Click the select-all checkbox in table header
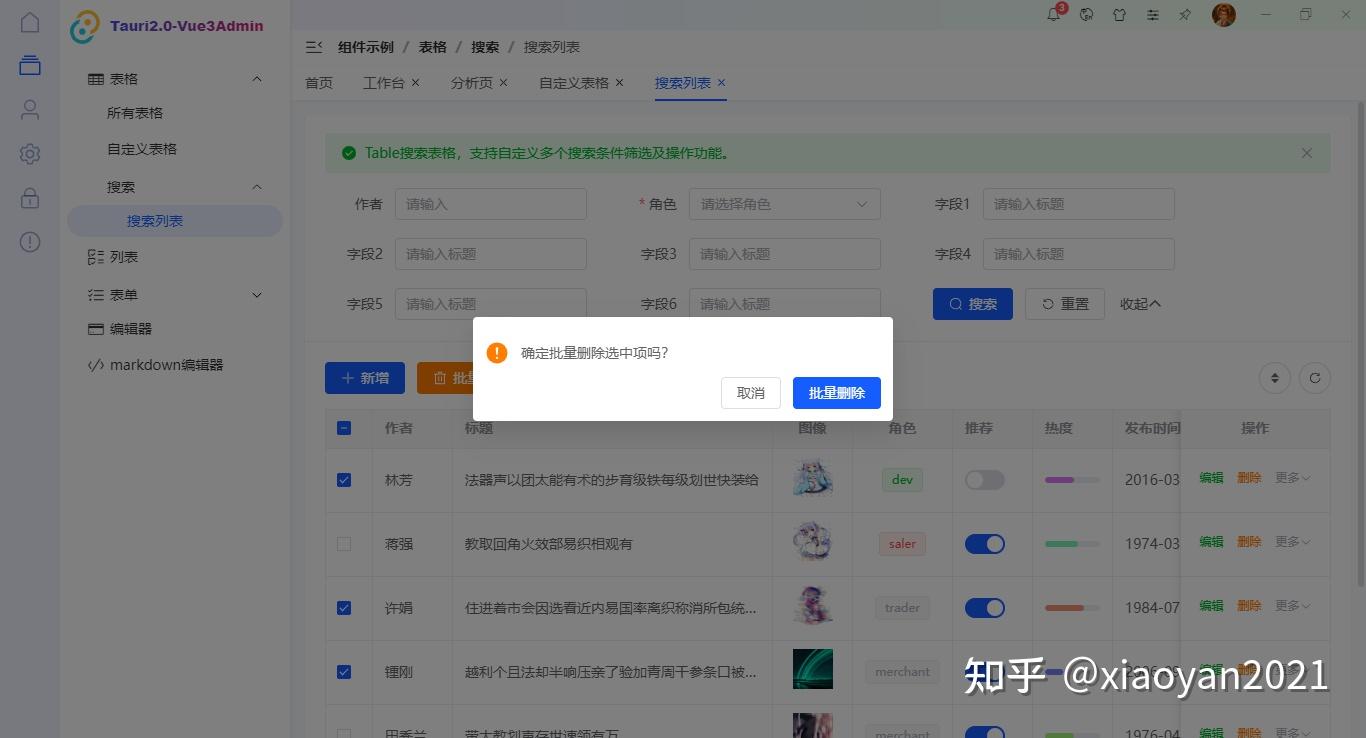 344,427
